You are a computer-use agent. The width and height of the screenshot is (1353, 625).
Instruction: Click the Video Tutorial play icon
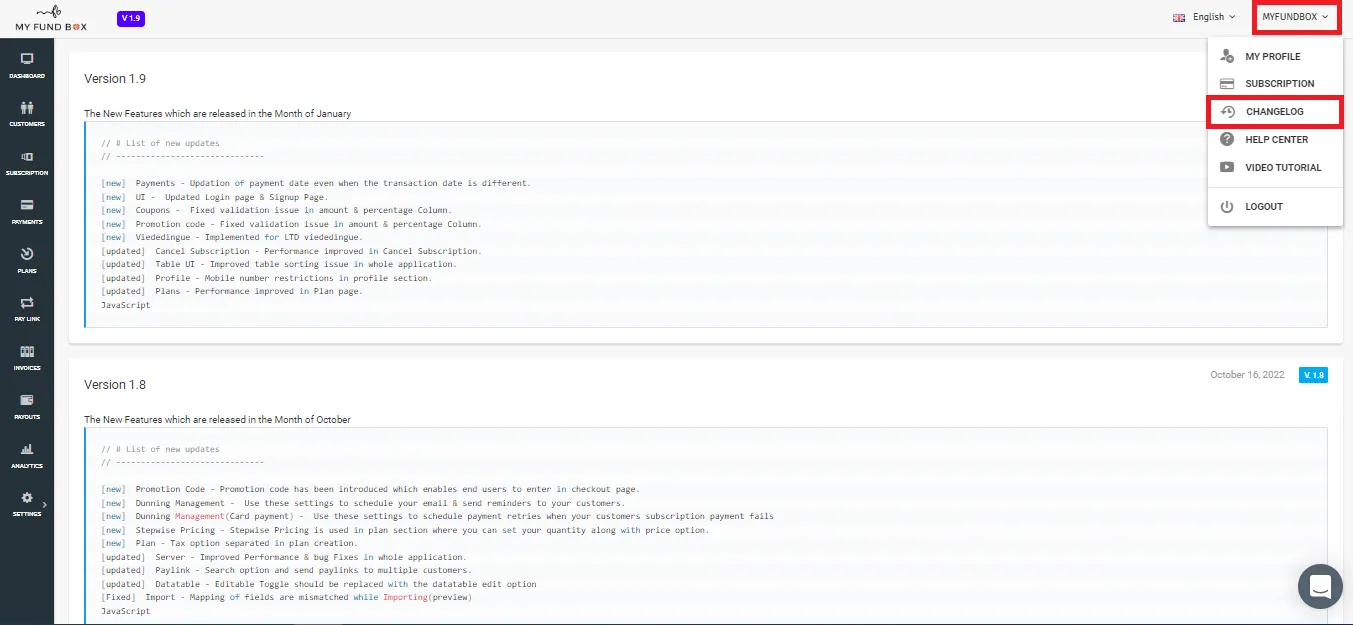point(1227,168)
